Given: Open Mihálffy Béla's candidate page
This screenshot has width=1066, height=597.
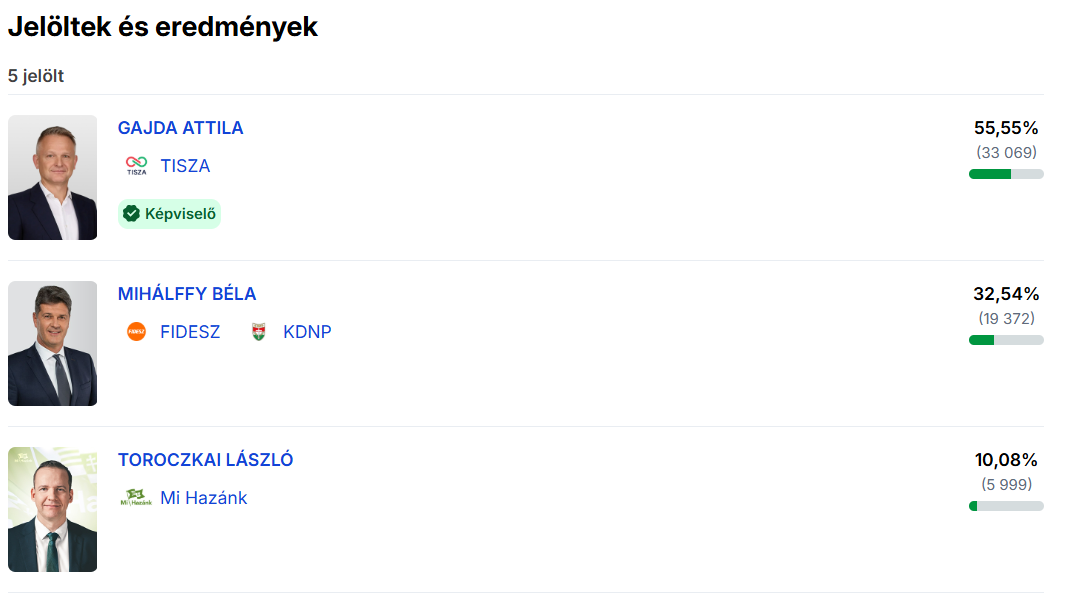Looking at the screenshot, I should 187,294.
